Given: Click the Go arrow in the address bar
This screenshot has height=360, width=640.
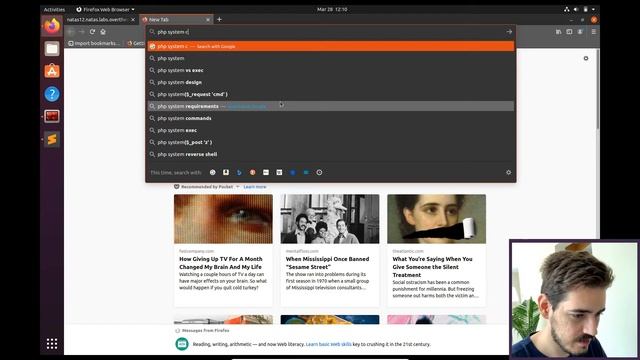Looking at the screenshot, I should pyautogui.click(x=509, y=31).
